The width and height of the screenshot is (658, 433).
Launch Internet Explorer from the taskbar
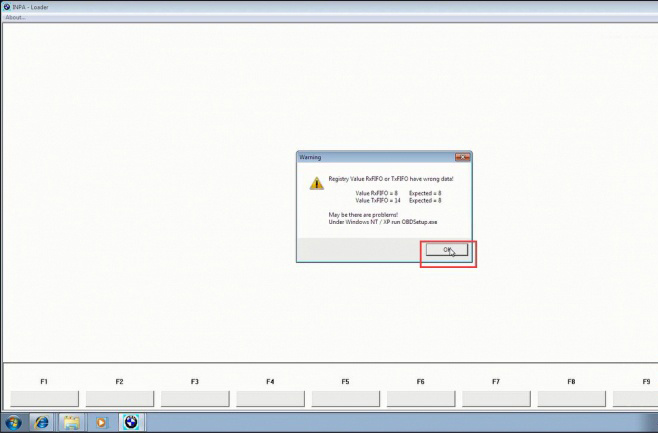click(41, 422)
